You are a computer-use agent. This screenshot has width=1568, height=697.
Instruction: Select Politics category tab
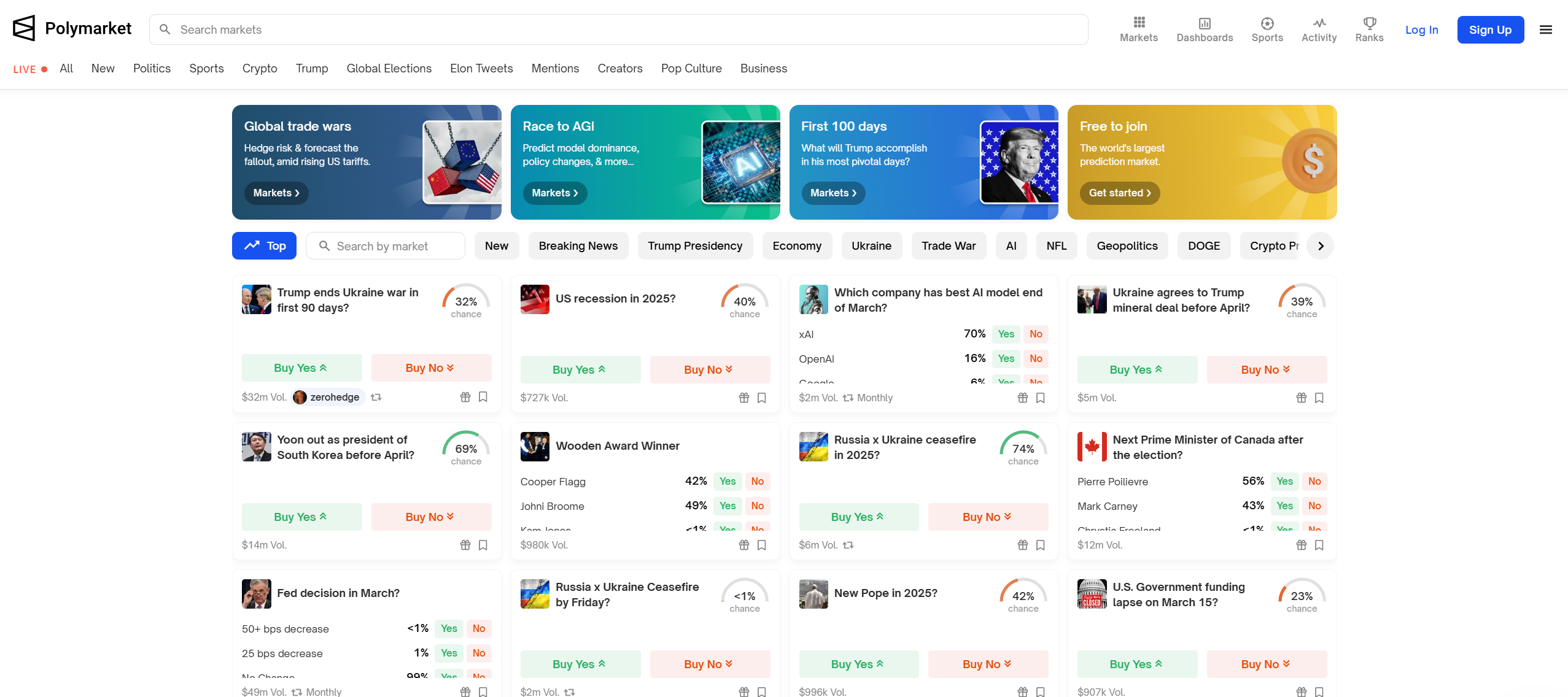click(x=152, y=68)
